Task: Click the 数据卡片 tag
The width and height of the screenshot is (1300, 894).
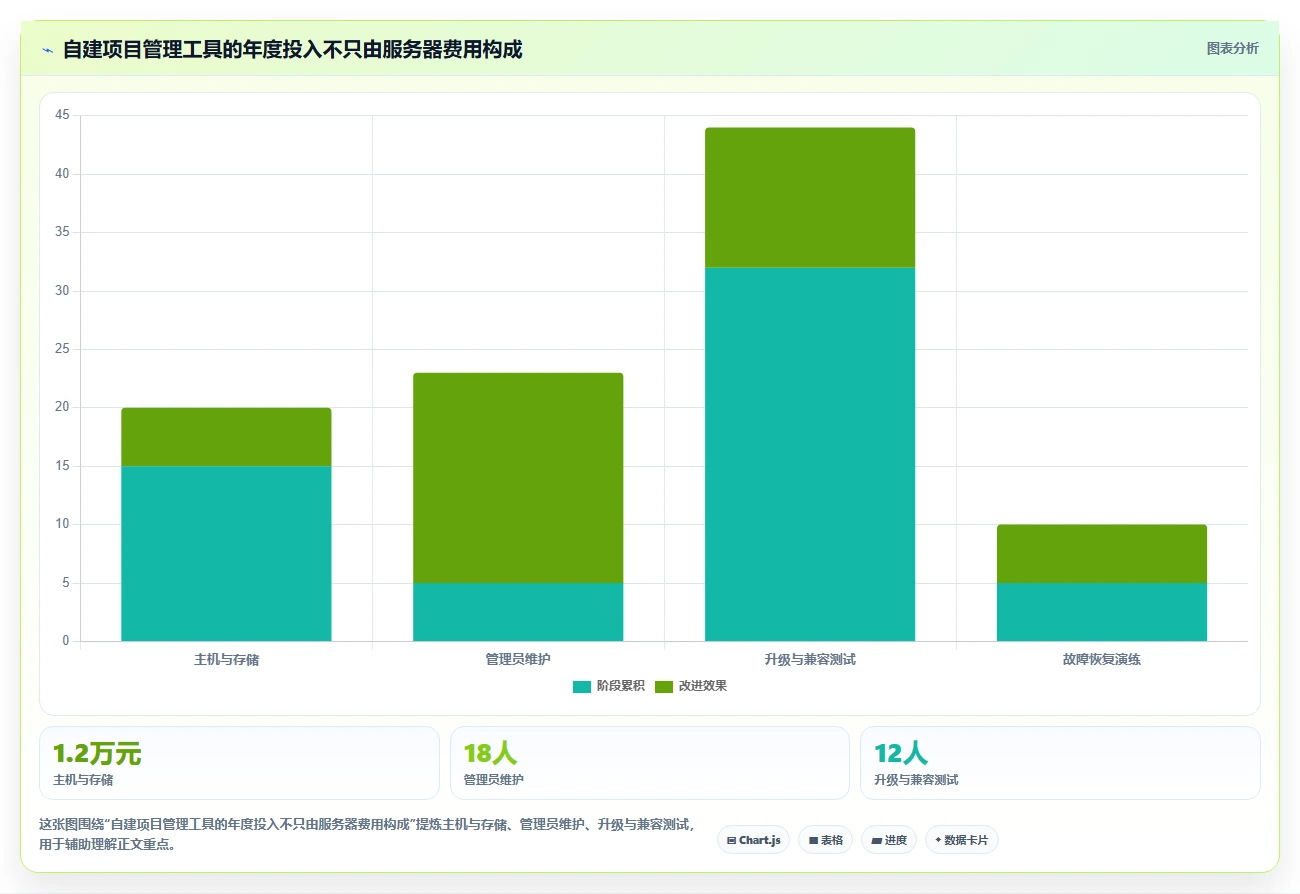Action: coord(962,840)
